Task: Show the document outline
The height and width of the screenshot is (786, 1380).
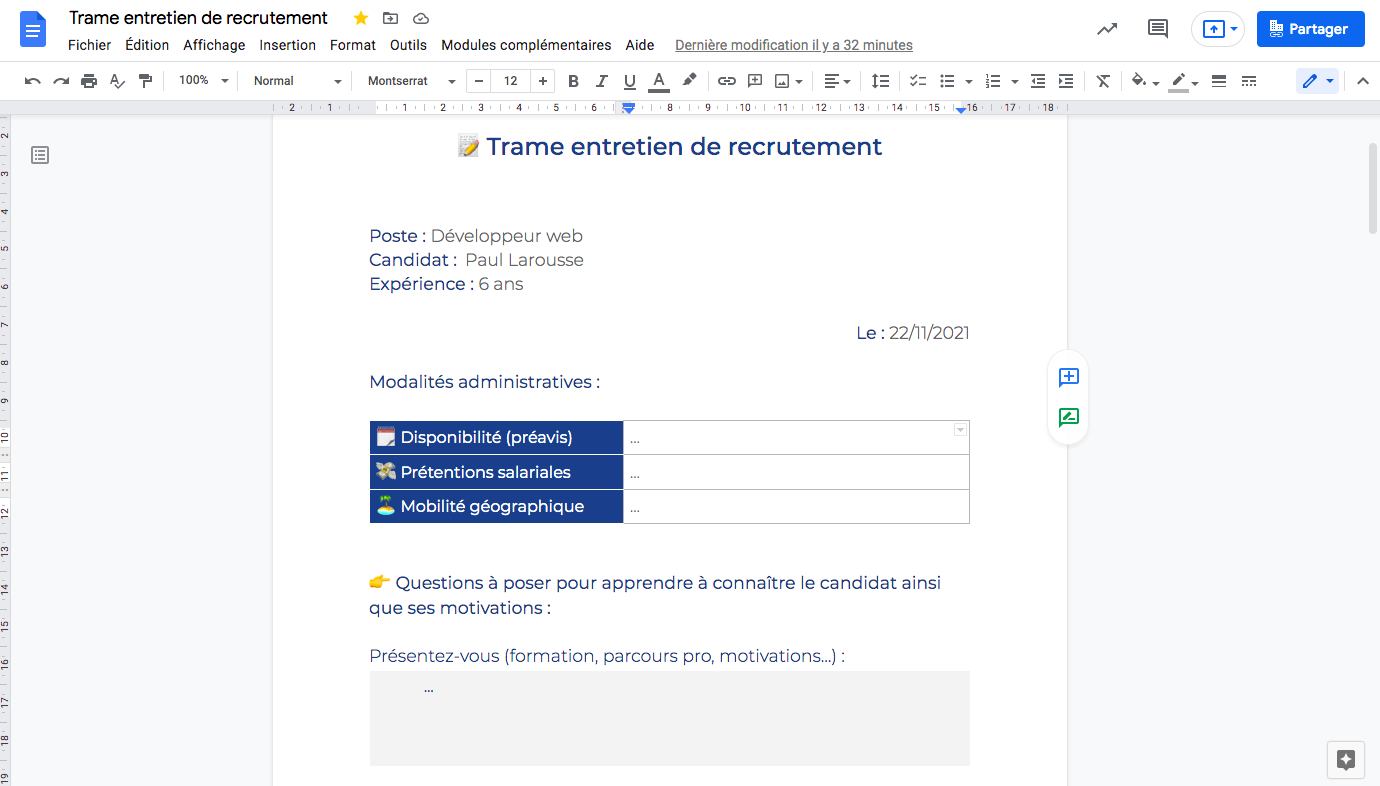Action: pyautogui.click(x=40, y=155)
